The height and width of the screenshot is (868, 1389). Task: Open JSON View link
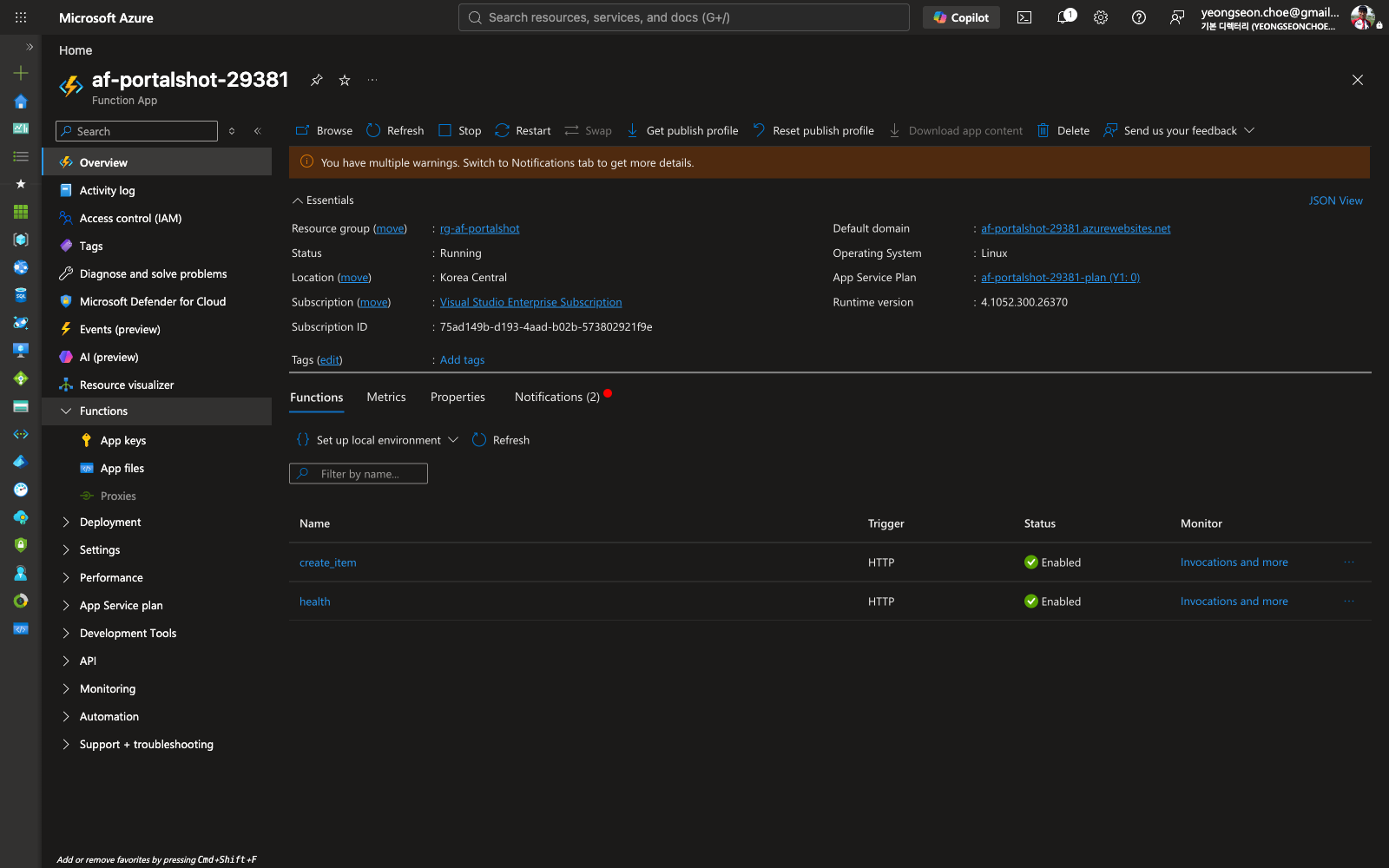point(1336,201)
